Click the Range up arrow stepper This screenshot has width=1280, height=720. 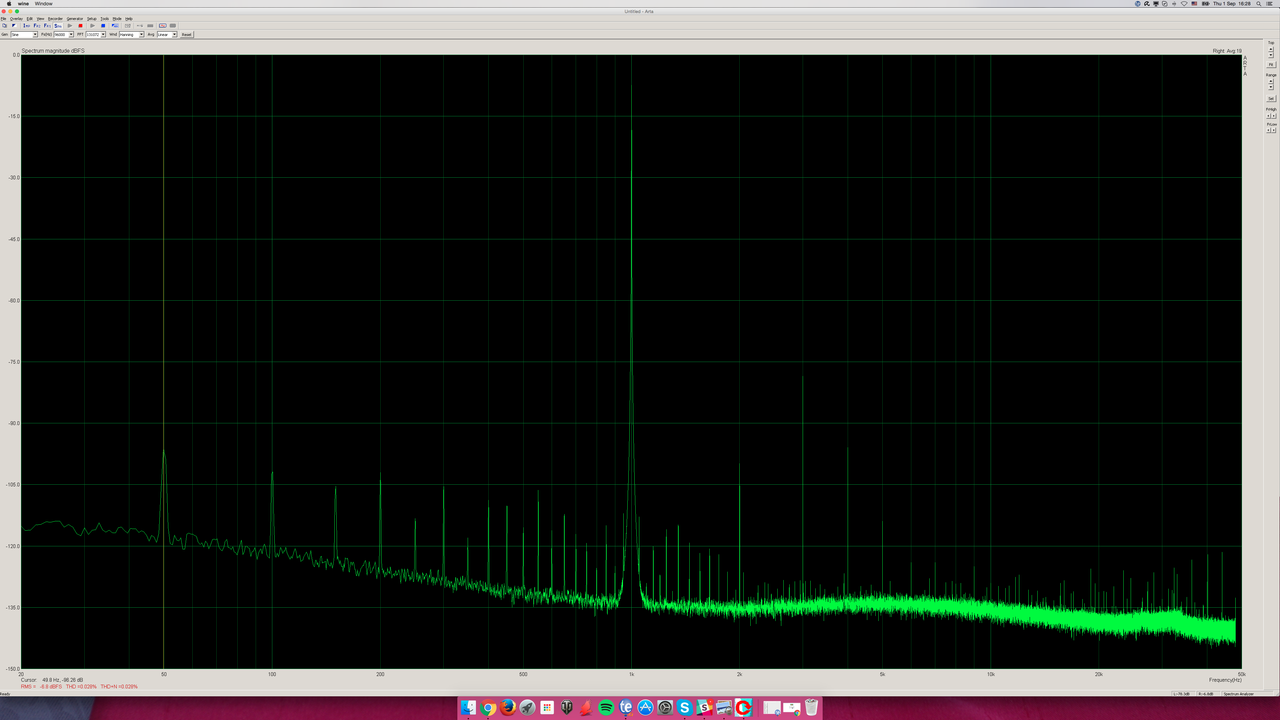click(x=1271, y=81)
